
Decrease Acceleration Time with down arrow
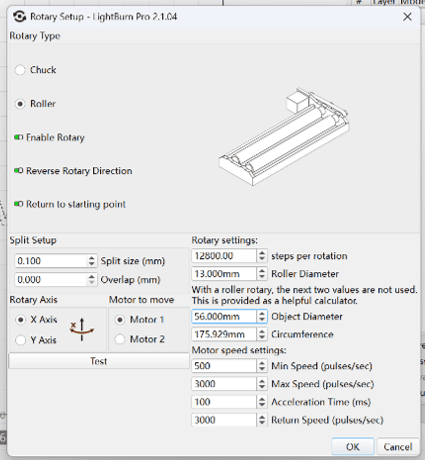click(x=262, y=405)
